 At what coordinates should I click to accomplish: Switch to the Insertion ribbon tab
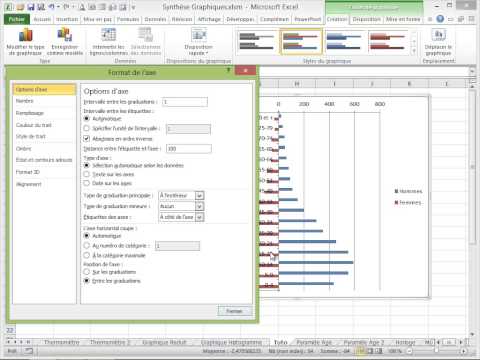coord(67,19)
